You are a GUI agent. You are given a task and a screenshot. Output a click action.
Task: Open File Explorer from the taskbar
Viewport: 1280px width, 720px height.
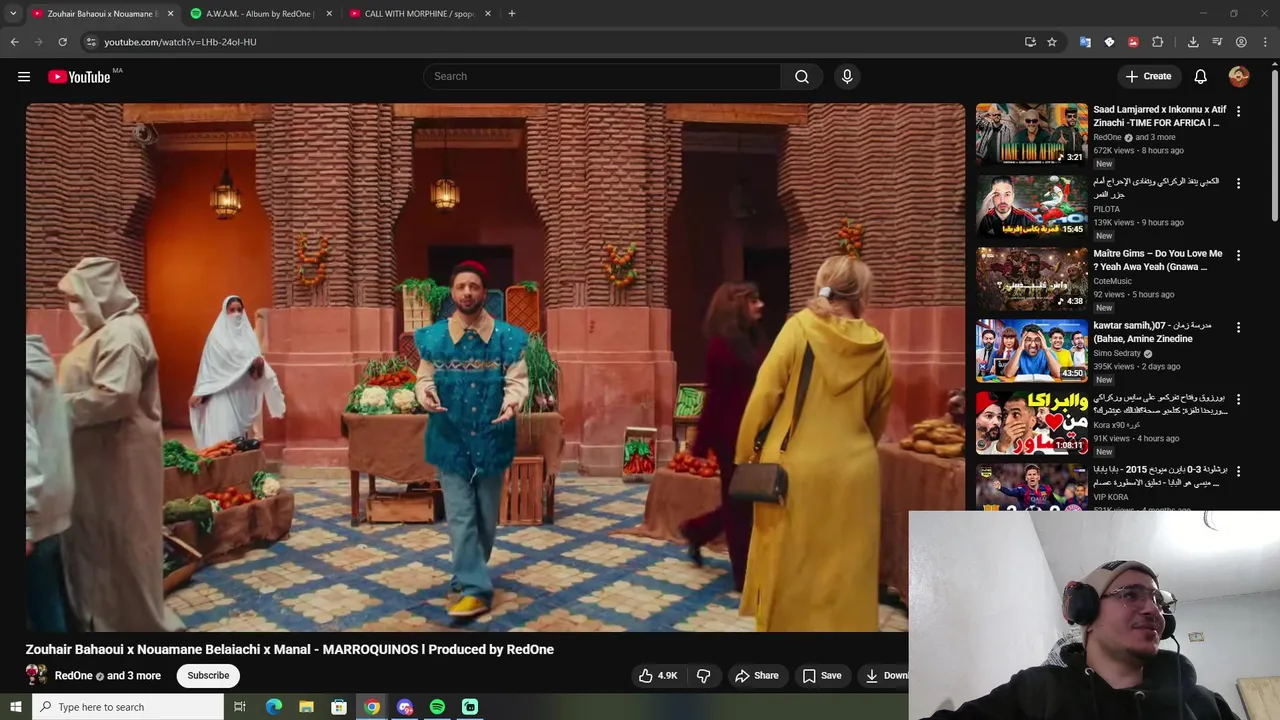point(307,707)
